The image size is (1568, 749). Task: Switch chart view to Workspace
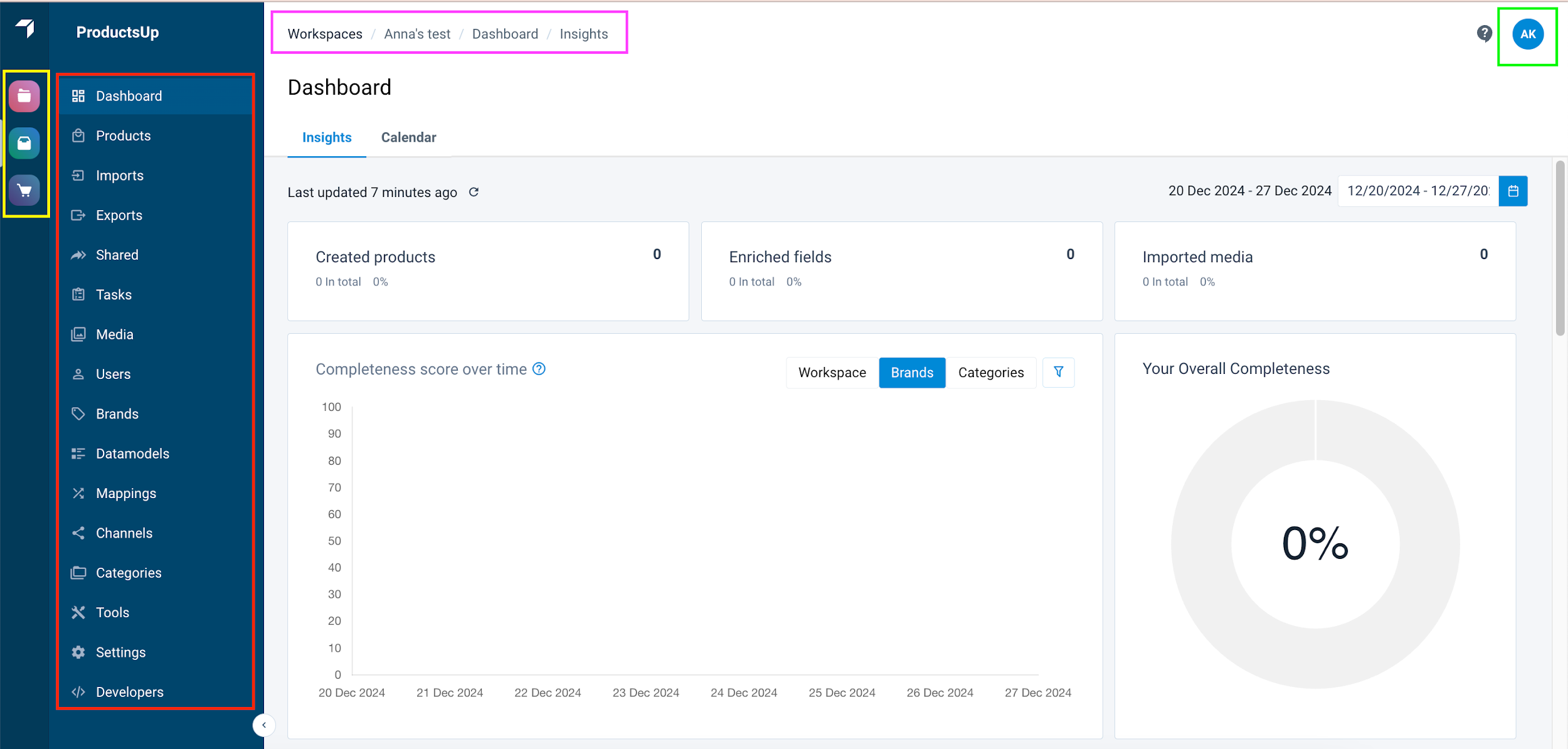click(x=832, y=373)
